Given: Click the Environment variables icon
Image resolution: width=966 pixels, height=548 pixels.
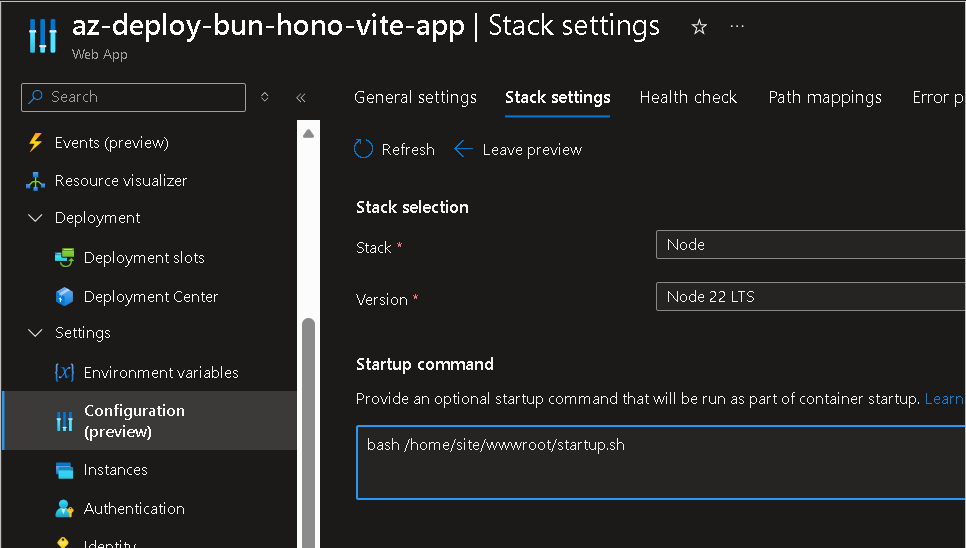Looking at the screenshot, I should pyautogui.click(x=65, y=373).
